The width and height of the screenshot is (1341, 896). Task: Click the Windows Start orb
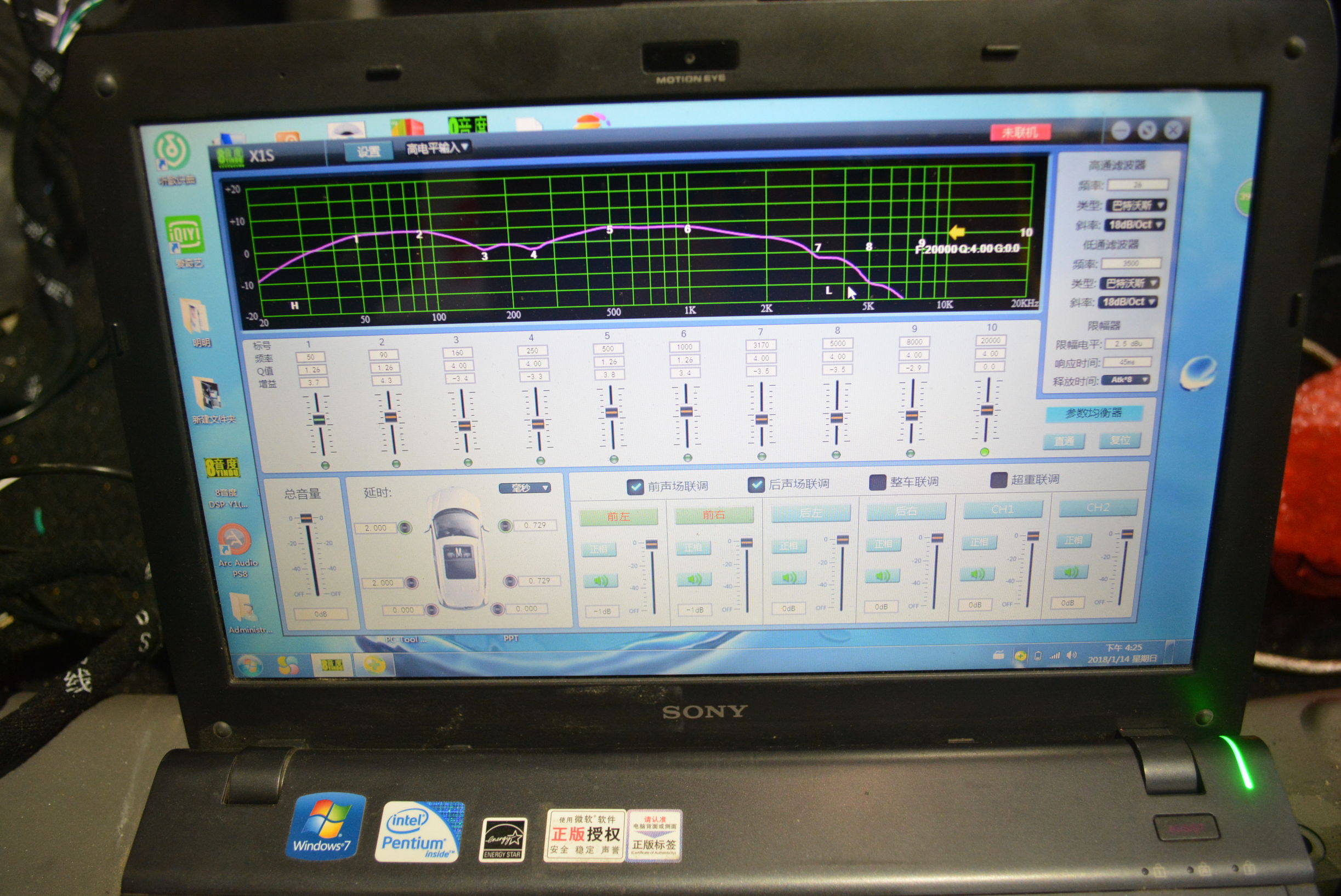point(250,666)
